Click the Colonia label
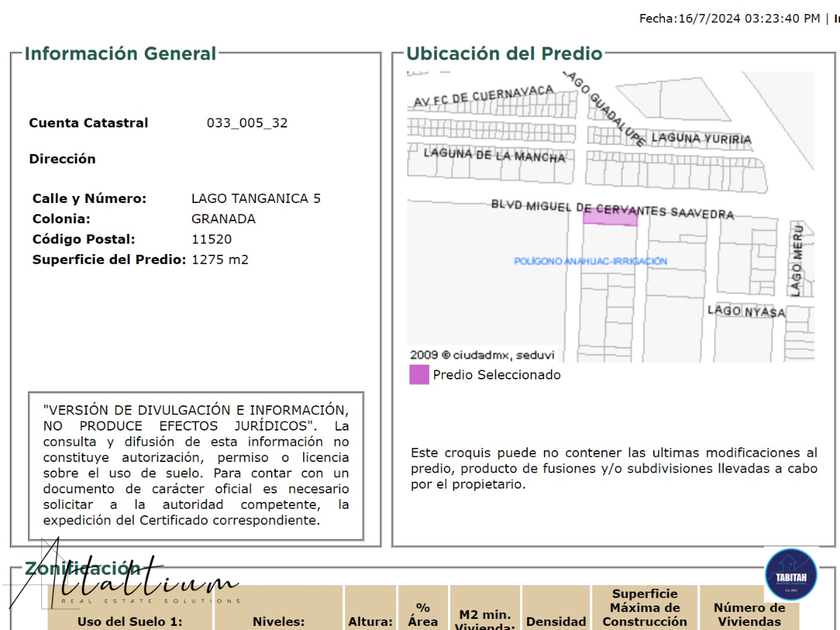 point(61,219)
